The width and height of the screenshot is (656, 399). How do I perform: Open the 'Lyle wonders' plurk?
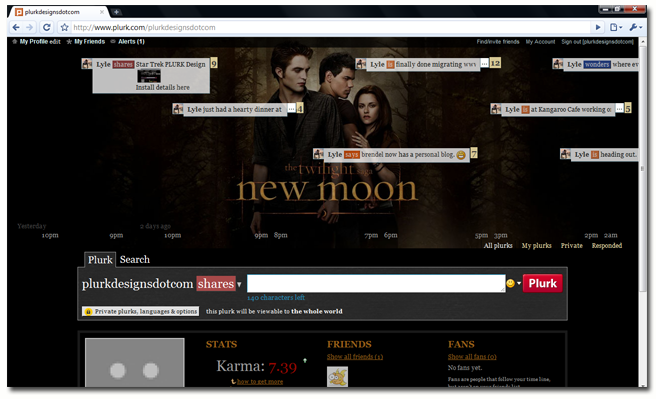pyautogui.click(x=601, y=64)
